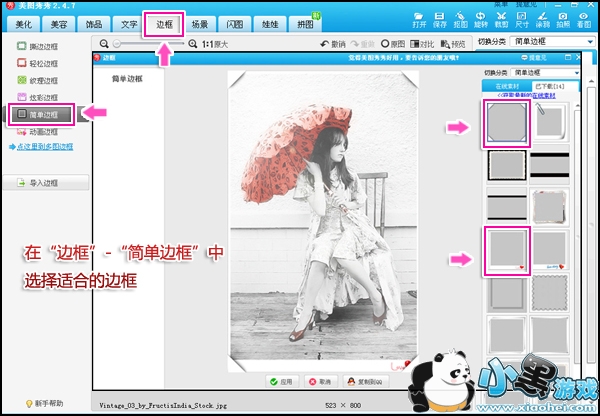
Task: Click the zoom in magnifier icon
Action: click(192, 44)
